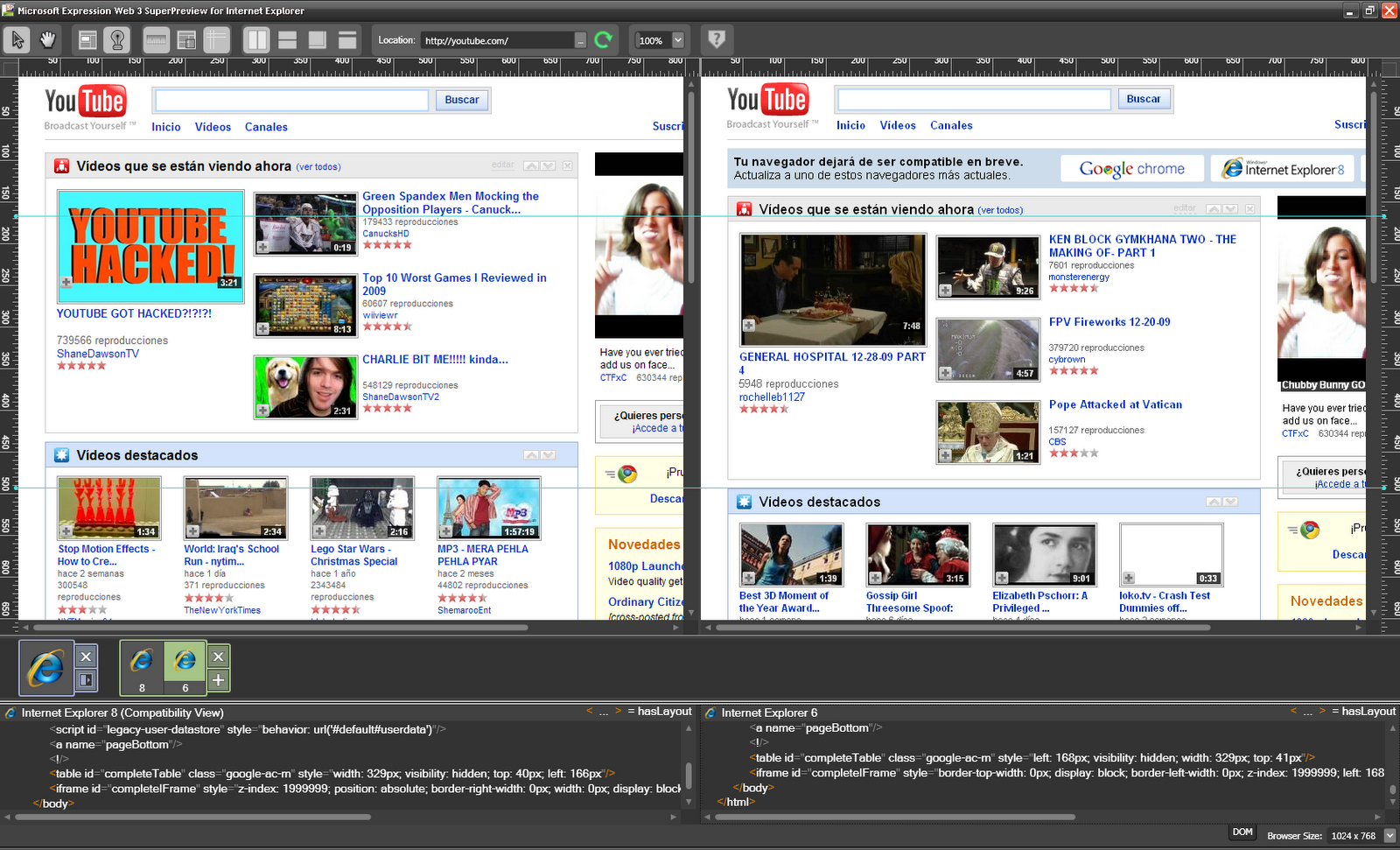
Task: Toggle lights-out highlighting (bulb icon)
Action: tap(117, 39)
